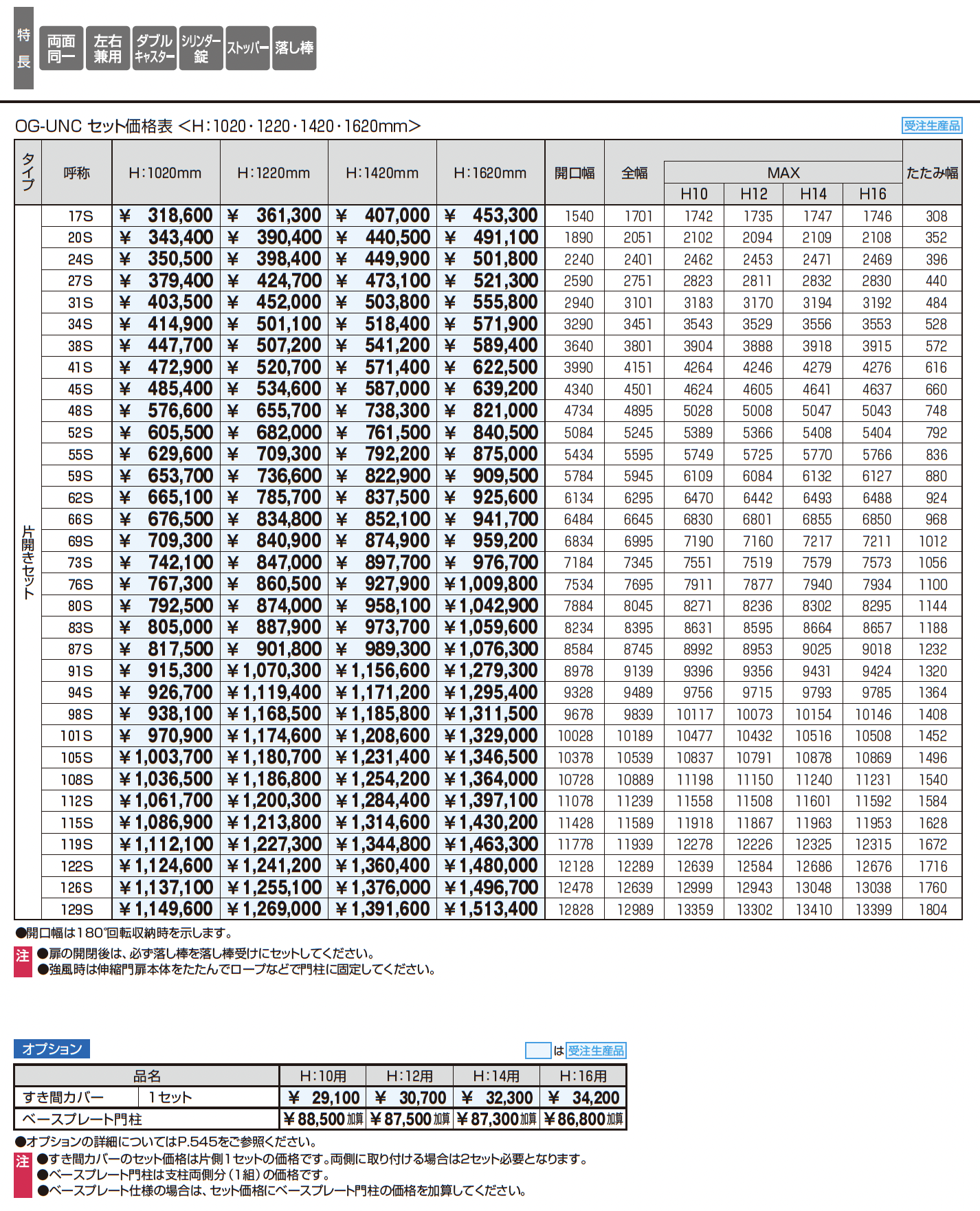
Task: Select price ¥576,600 in the 48S row
Action: [166, 411]
